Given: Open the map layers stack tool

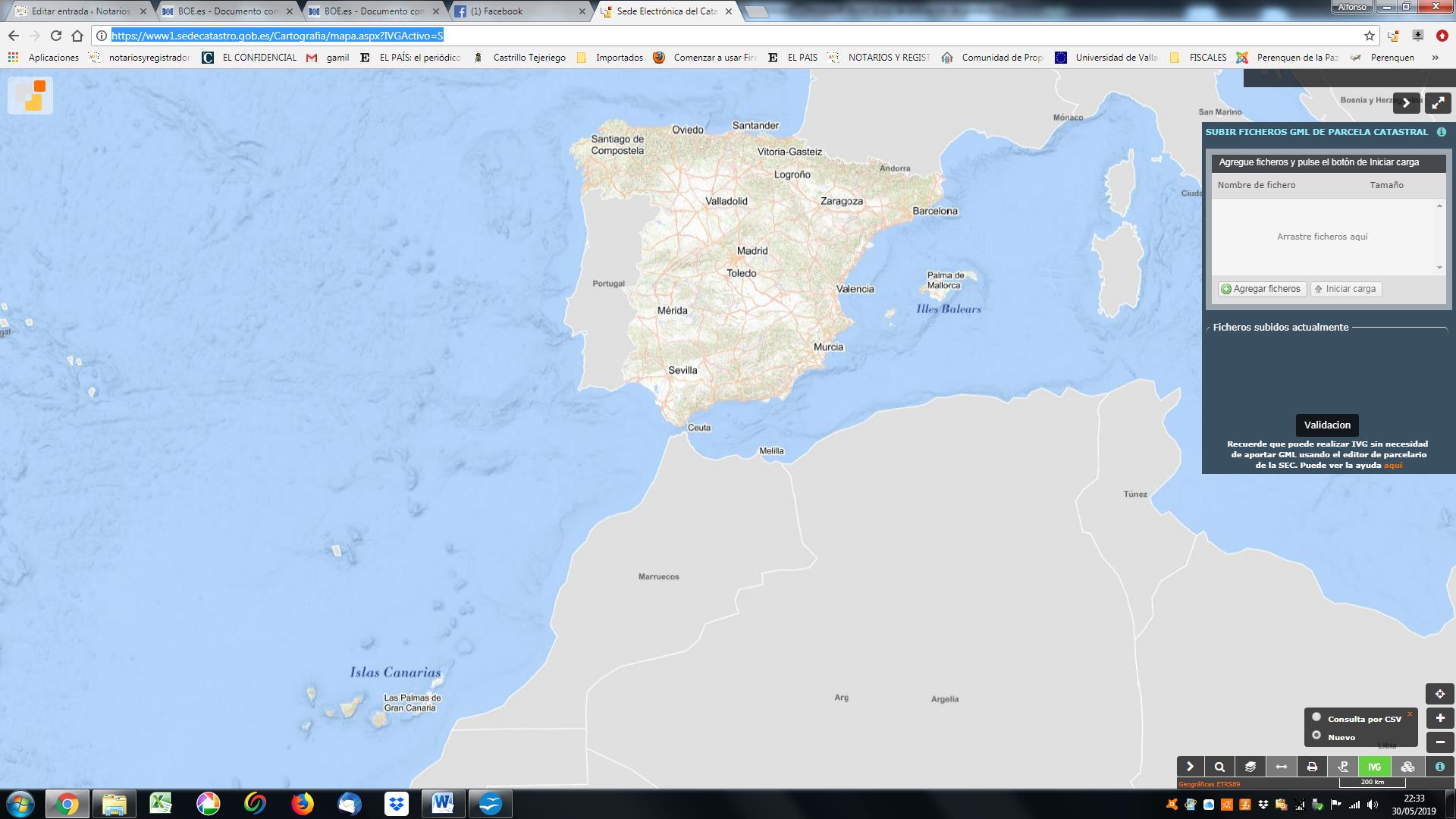Looking at the screenshot, I should pyautogui.click(x=1250, y=767).
